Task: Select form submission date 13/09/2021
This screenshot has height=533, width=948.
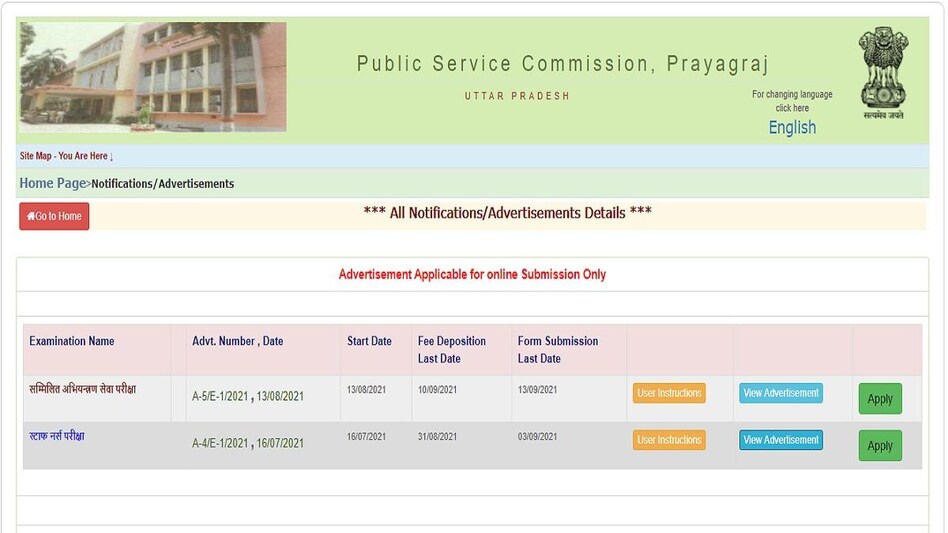Action: pyautogui.click(x=537, y=390)
